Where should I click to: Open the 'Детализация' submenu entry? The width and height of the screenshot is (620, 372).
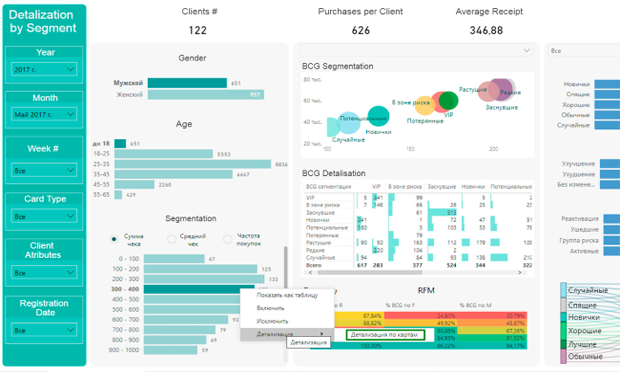pyautogui.click(x=287, y=334)
